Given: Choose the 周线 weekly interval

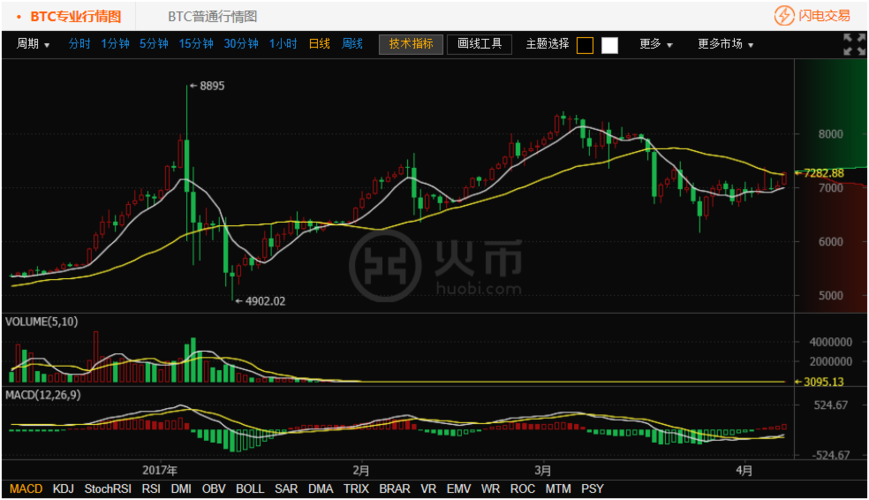Looking at the screenshot, I should 352,44.
